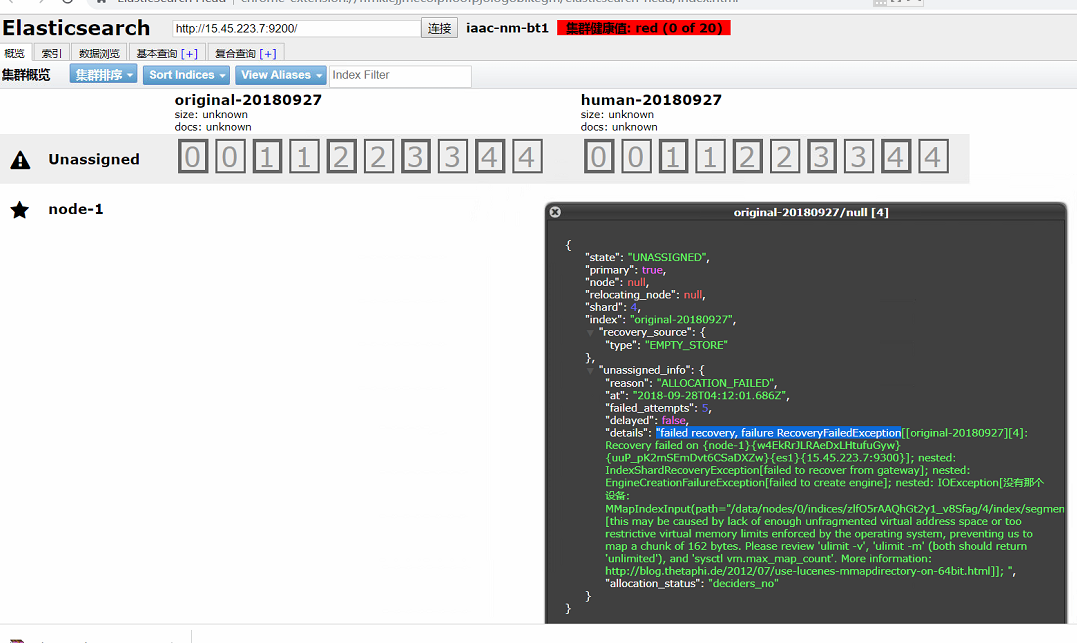Open the 数据浏览 tab
Image resolution: width=1077 pixels, height=643 pixels.
coord(99,53)
